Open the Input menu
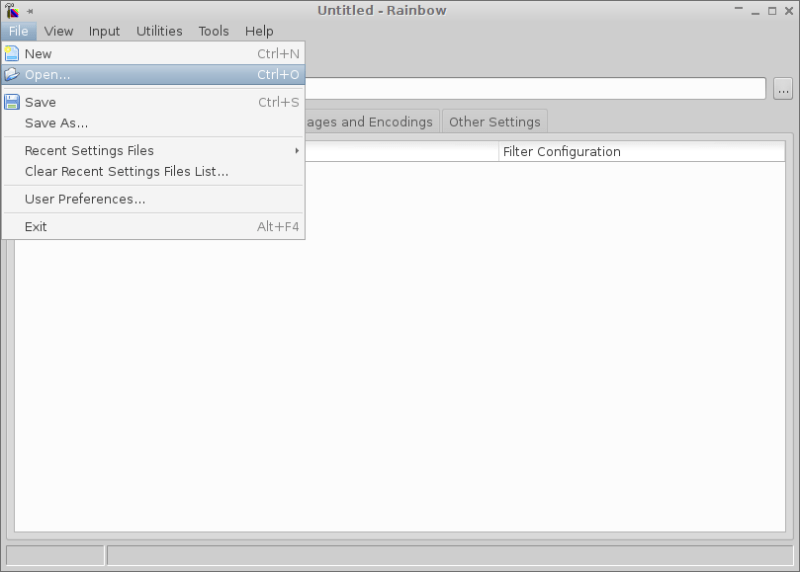The height and width of the screenshot is (572, 800). 104,31
